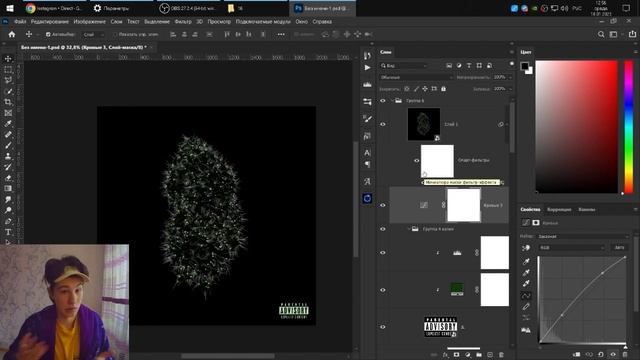Lock layer position with the cross-arrows icon
Image resolution: width=640 pixels, height=360 pixels.
(425, 89)
